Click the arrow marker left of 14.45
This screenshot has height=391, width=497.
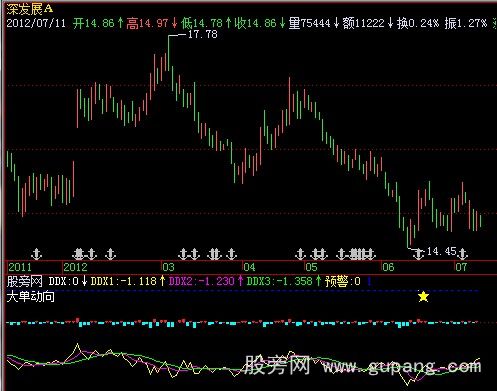click(x=418, y=254)
